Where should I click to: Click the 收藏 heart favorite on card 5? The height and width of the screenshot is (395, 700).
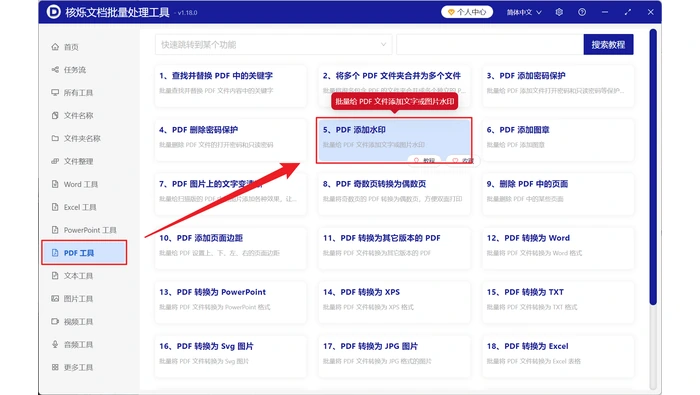click(x=463, y=160)
